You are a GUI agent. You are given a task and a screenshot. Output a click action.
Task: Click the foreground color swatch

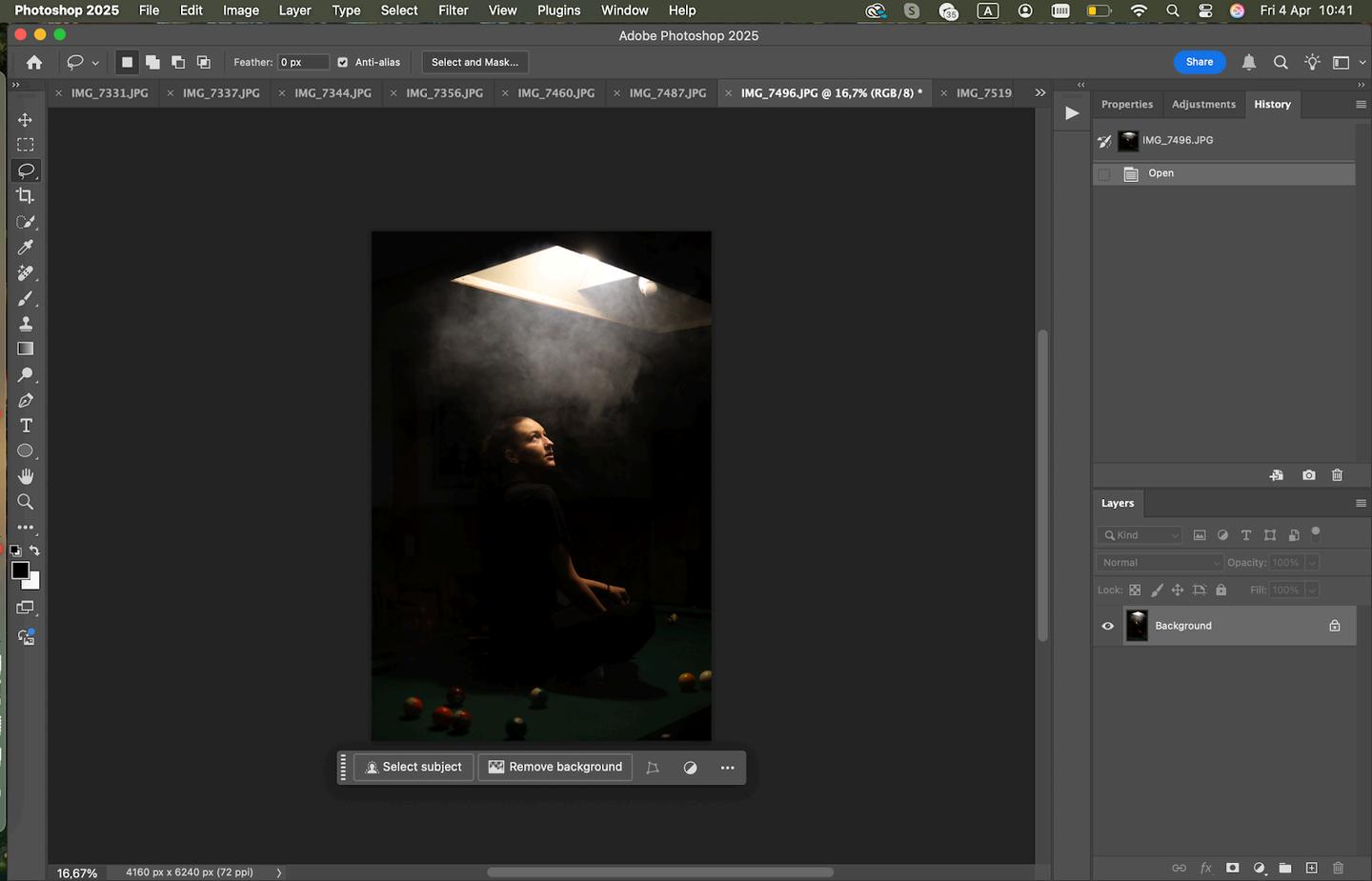20,571
